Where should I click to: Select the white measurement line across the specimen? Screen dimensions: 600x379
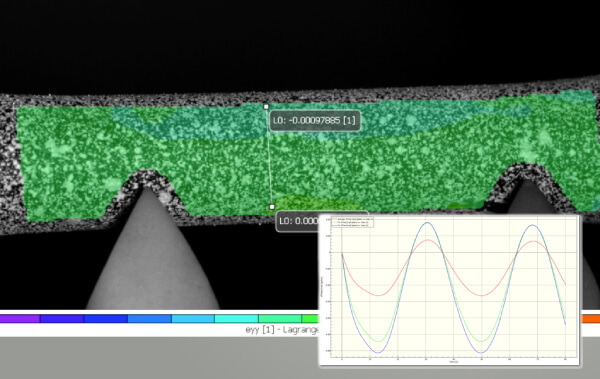click(269, 157)
